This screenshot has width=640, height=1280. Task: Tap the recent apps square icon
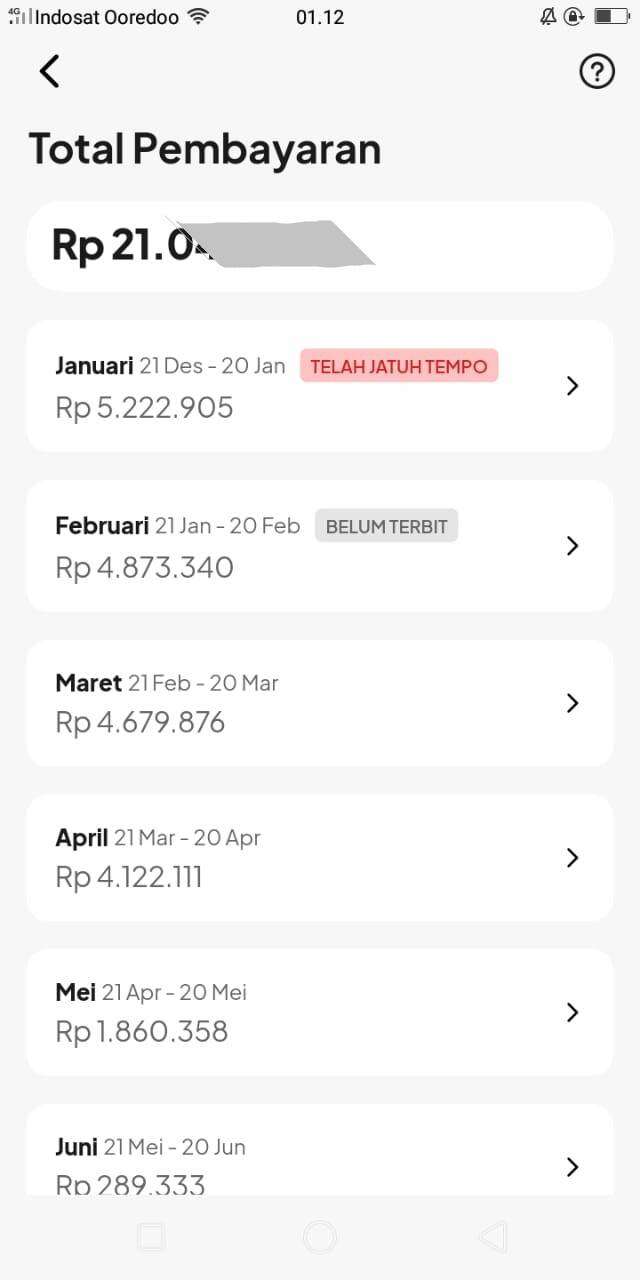150,1237
